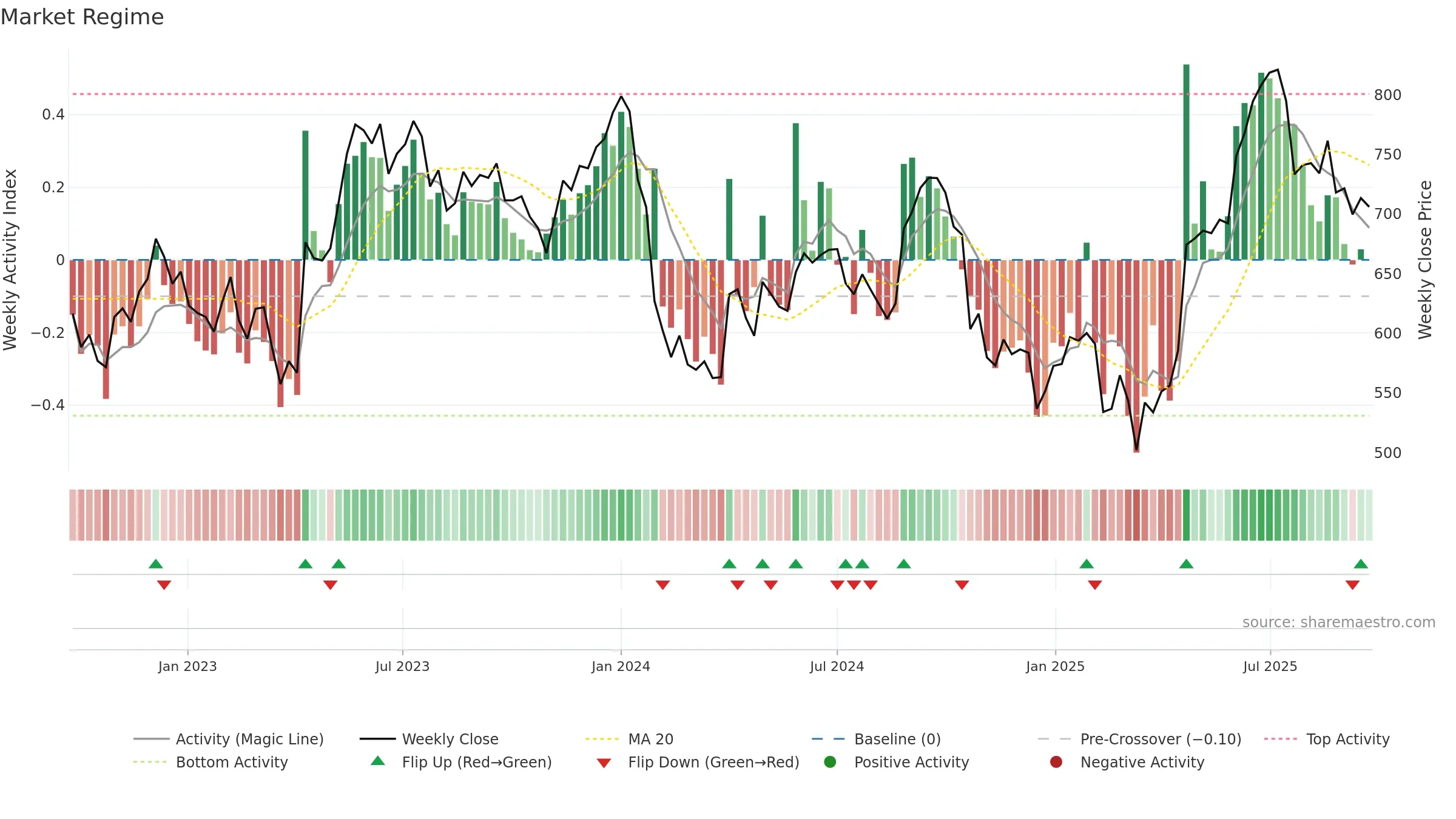Click the Weekly Close Price axis title
Screen dimensions: 1456x819
[x=1425, y=260]
